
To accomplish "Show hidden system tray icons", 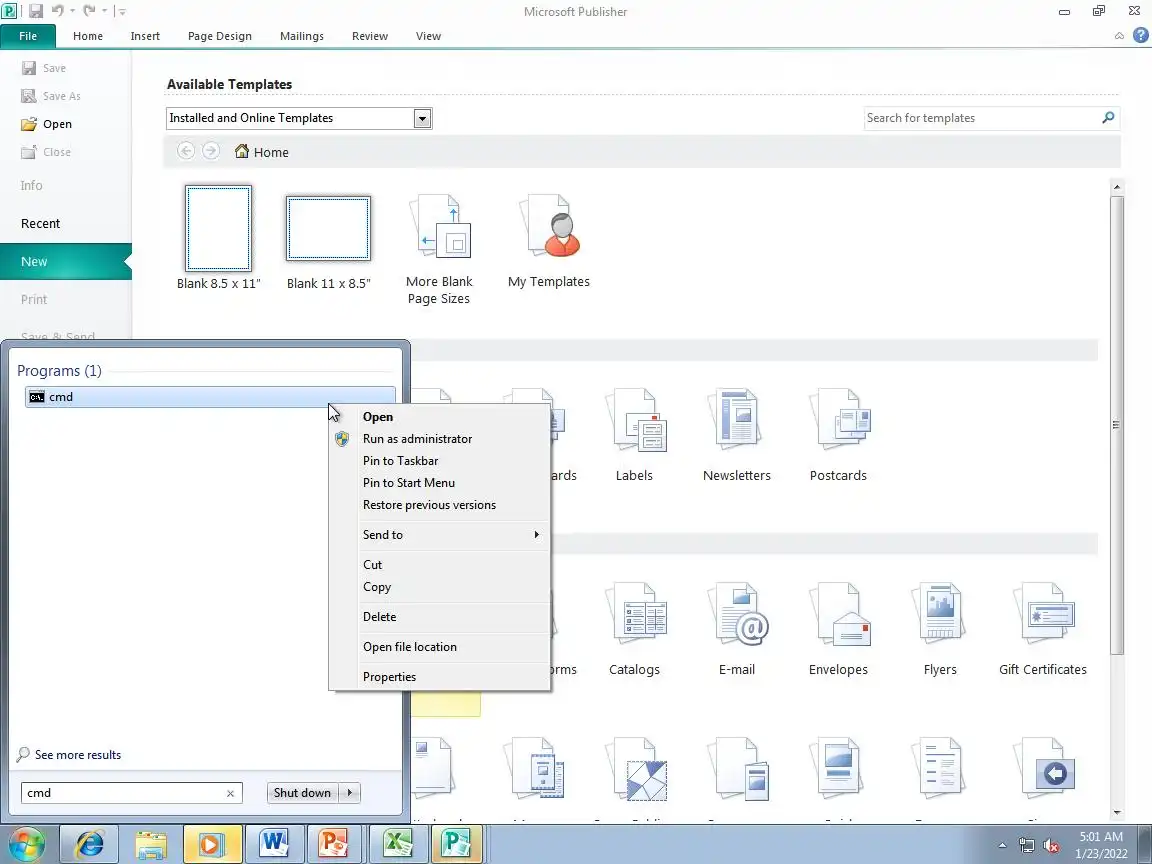I will point(1002,846).
